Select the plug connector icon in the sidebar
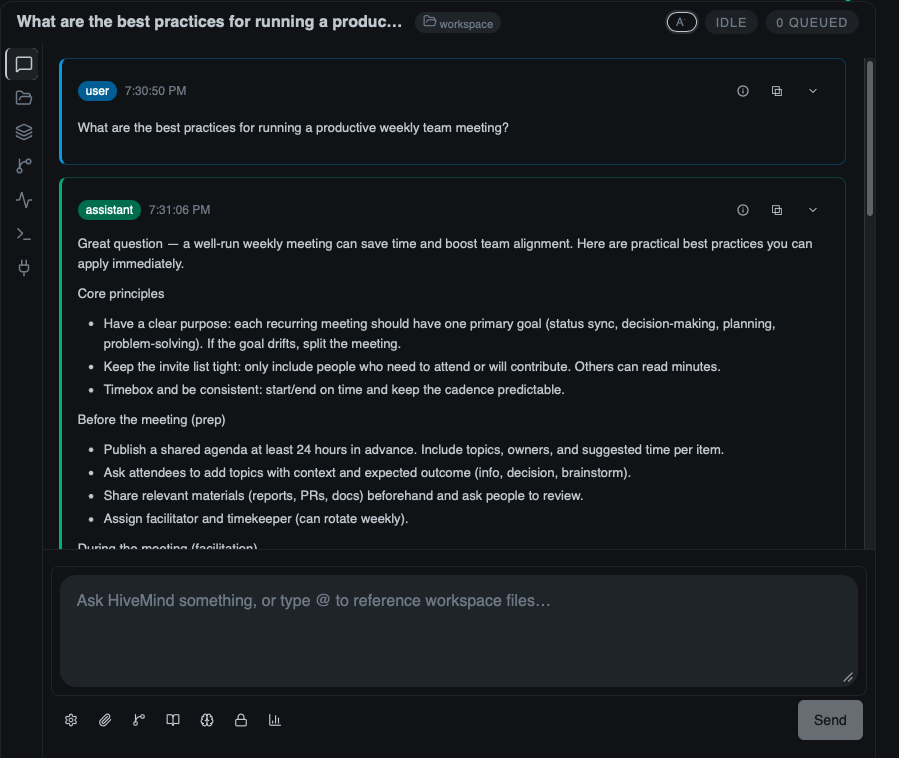 pos(23,267)
